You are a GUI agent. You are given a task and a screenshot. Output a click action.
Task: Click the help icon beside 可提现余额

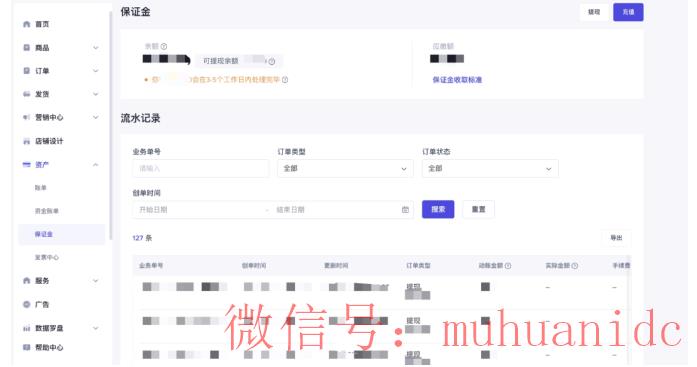coord(272,61)
